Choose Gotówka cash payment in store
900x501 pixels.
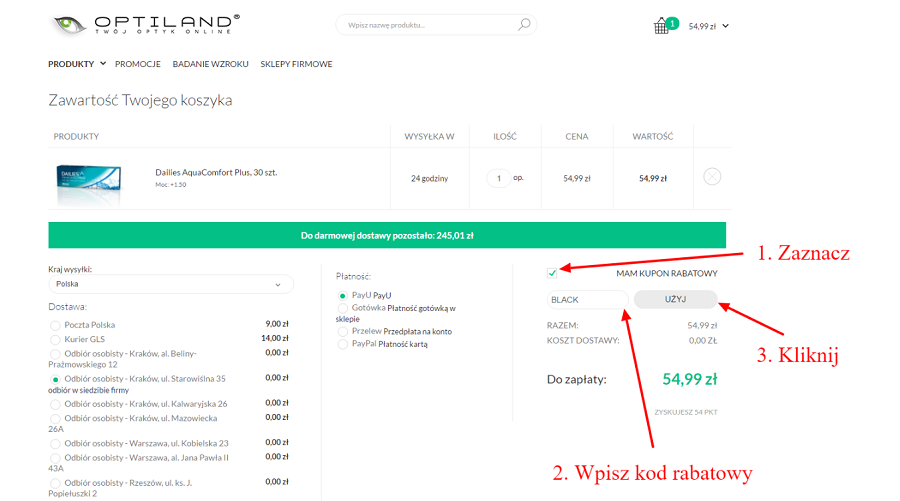pyautogui.click(x=343, y=309)
